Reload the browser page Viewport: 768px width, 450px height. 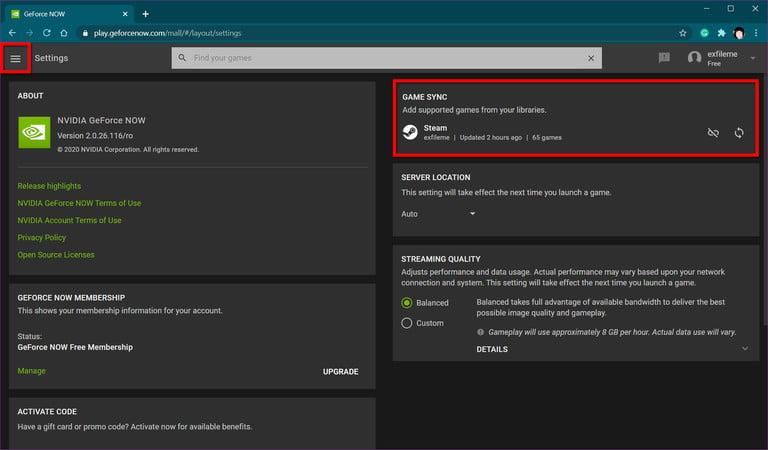[x=47, y=33]
